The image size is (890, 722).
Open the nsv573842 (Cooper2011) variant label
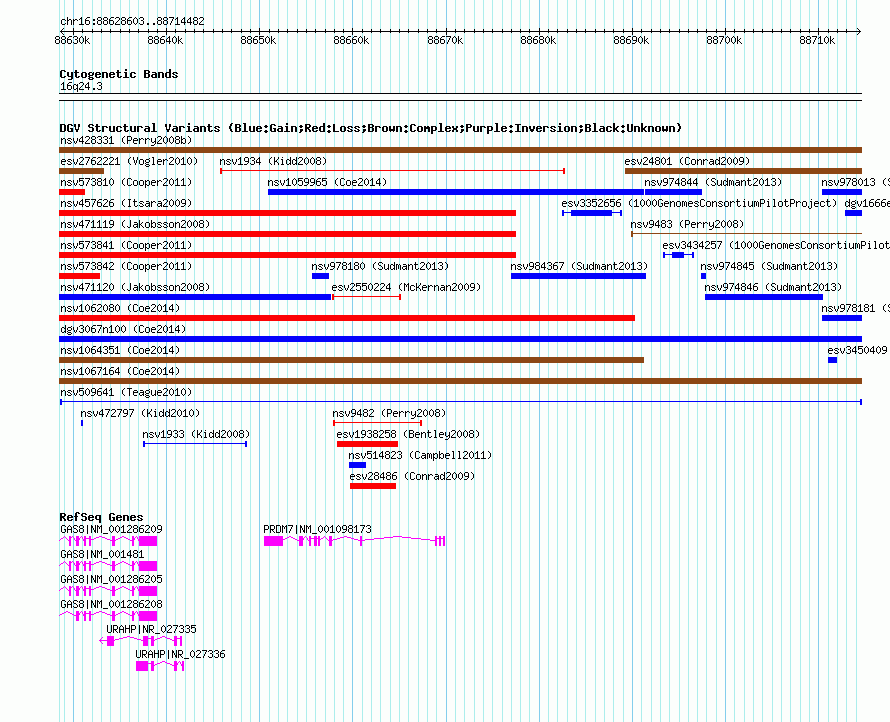click(126, 266)
